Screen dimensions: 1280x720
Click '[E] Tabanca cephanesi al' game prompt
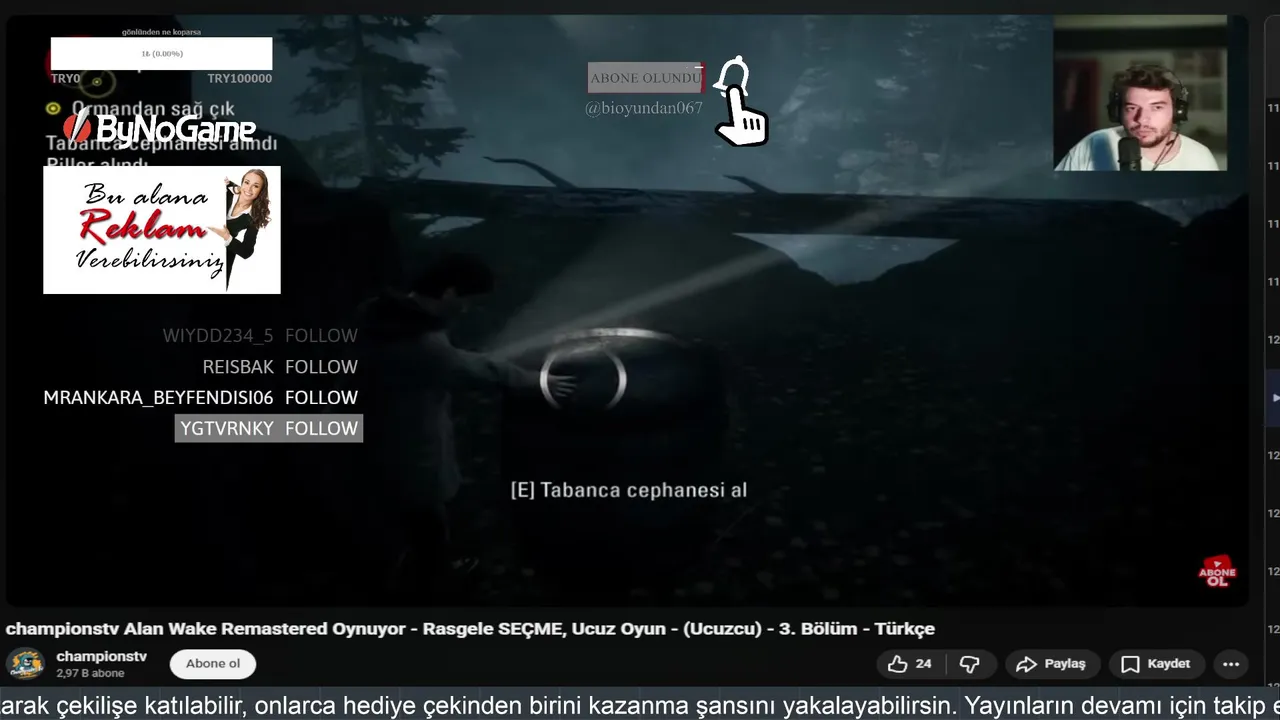(629, 490)
